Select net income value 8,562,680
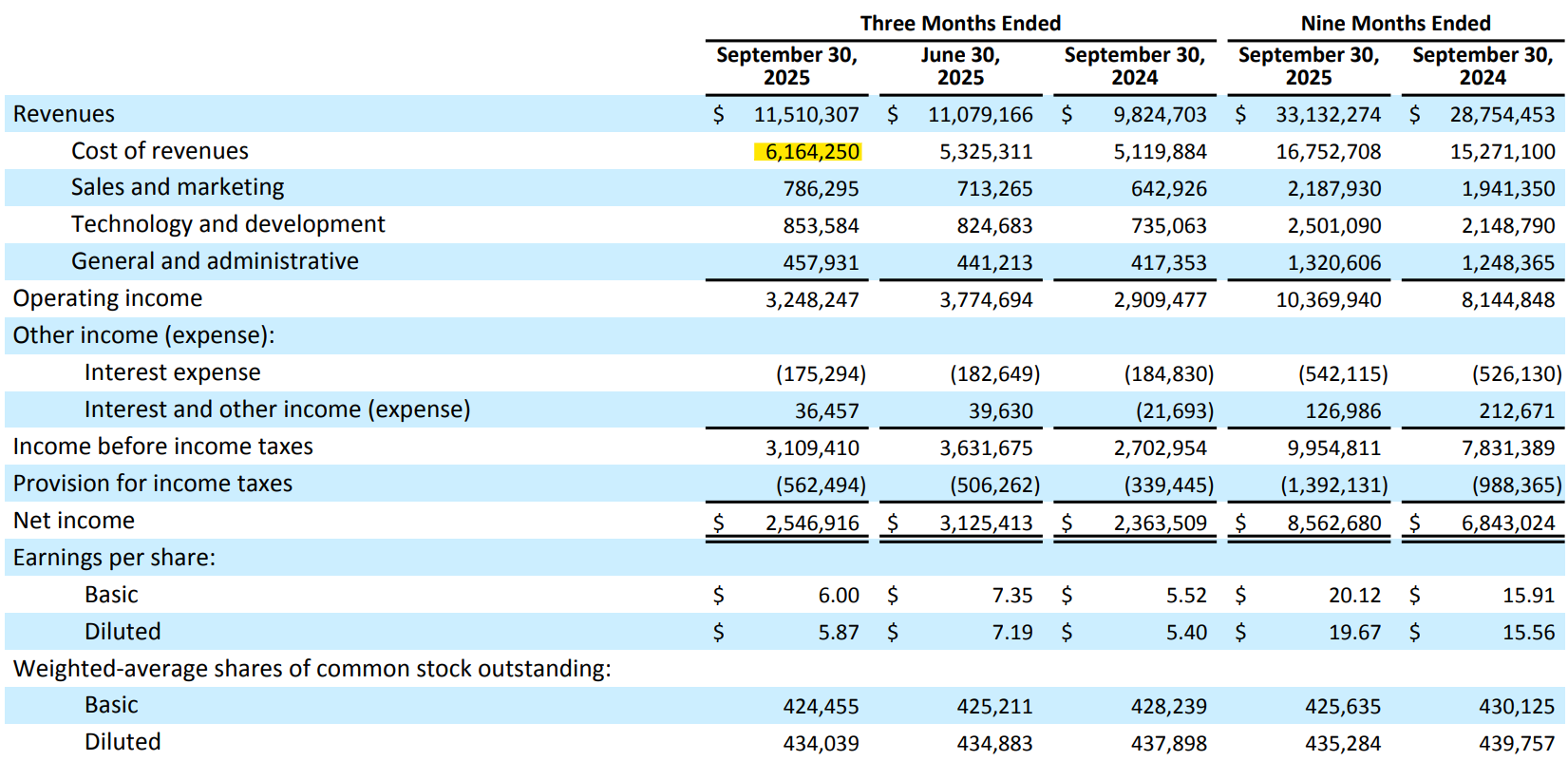 tap(1334, 523)
